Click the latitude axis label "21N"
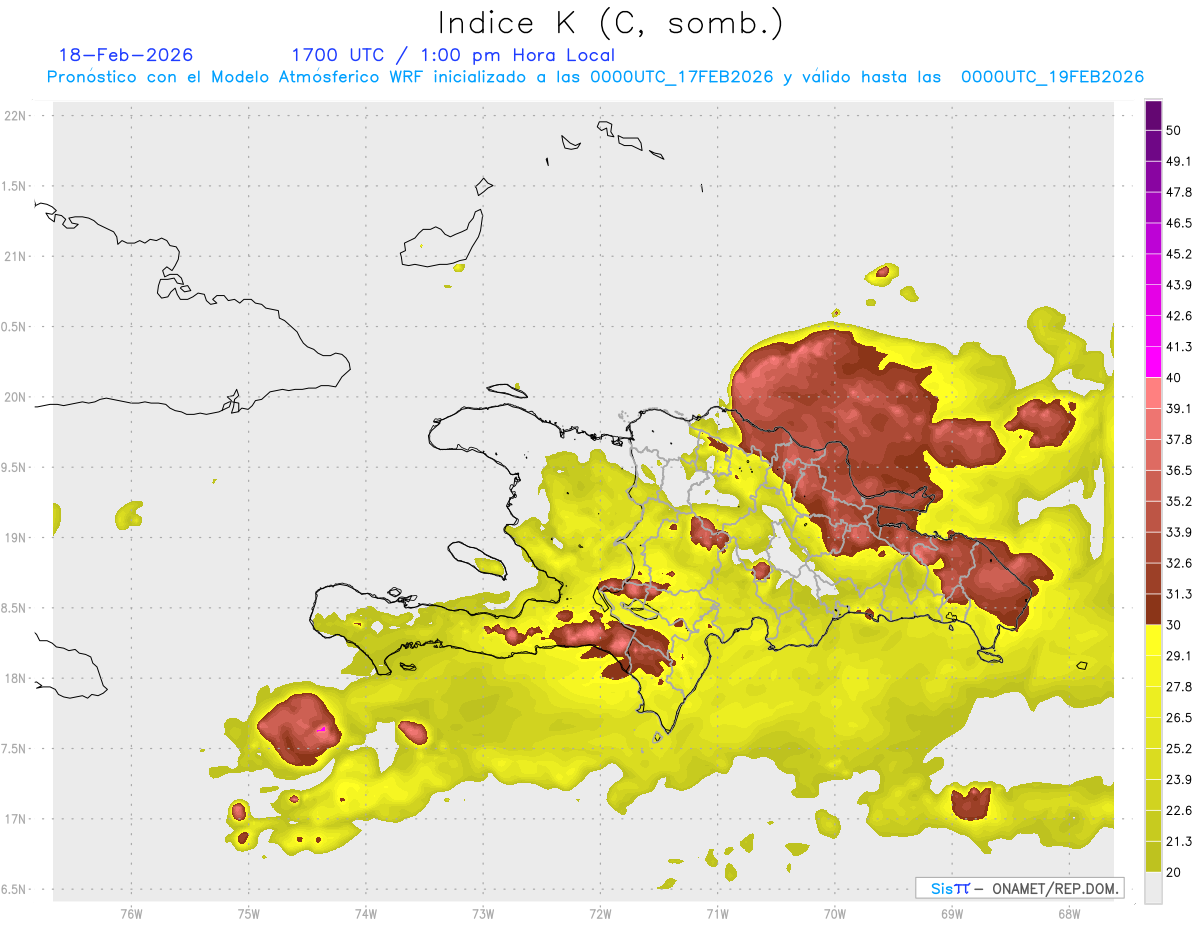 tap(17, 257)
